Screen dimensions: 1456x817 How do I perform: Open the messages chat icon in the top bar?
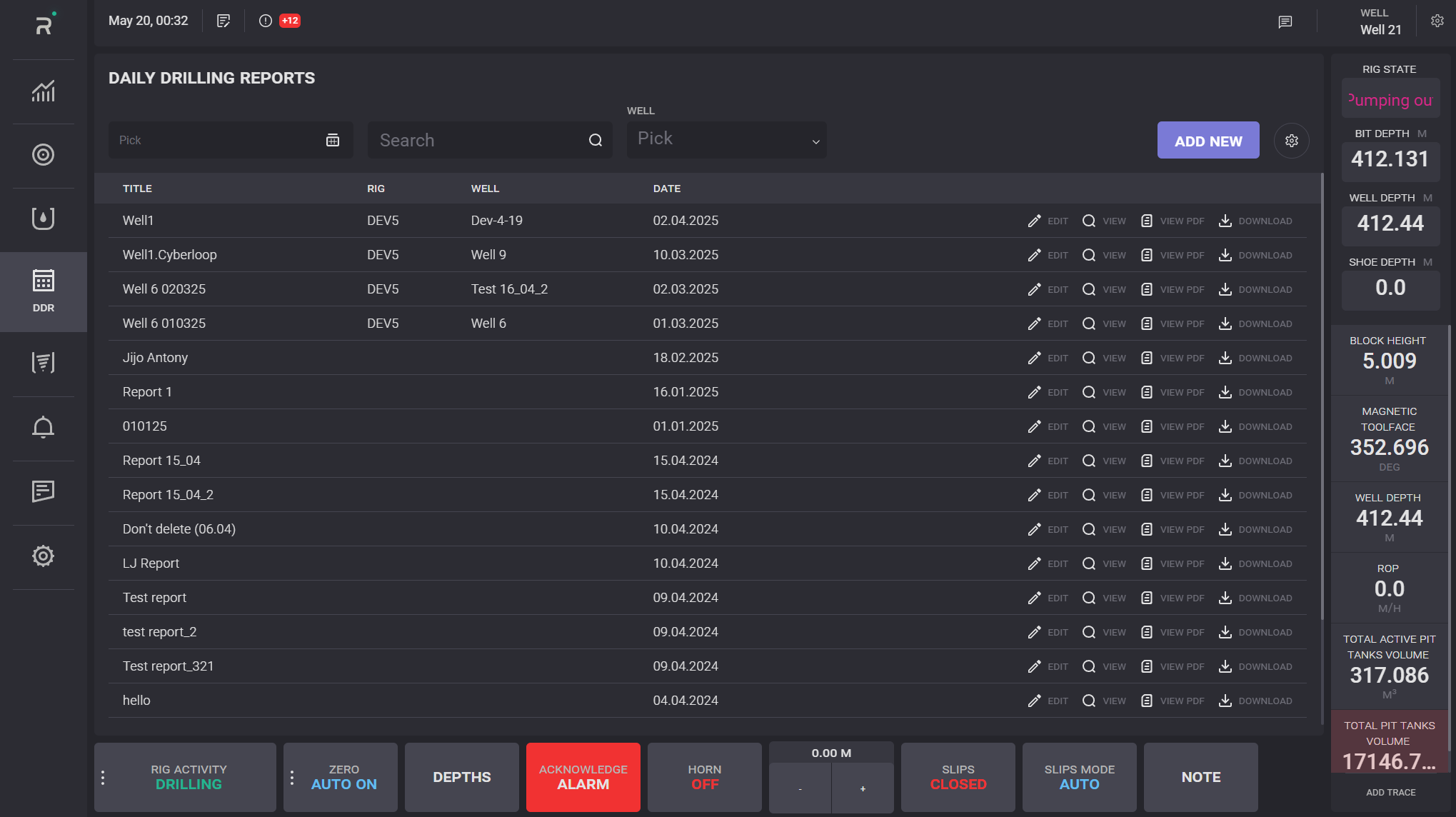[x=1285, y=21]
